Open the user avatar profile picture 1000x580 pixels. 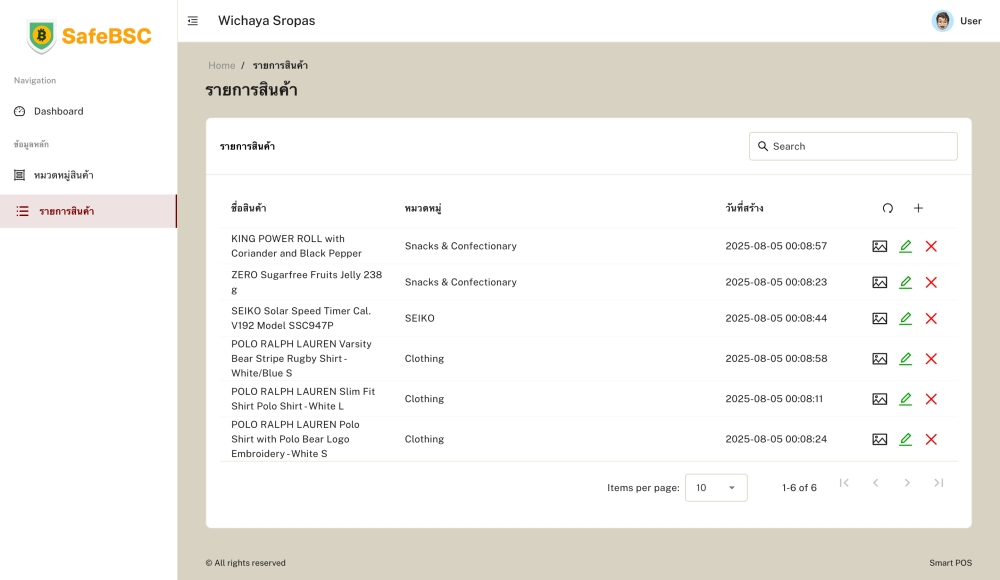click(x=942, y=21)
